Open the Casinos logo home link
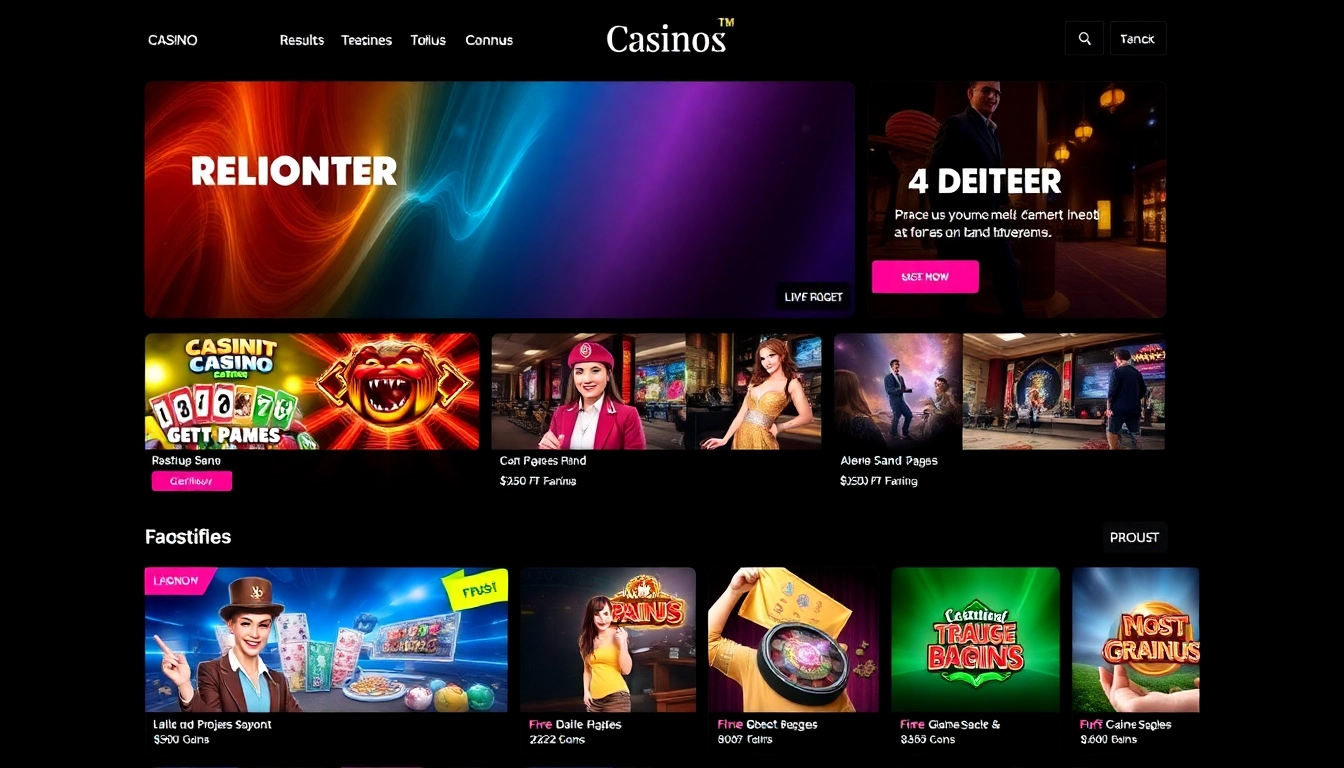The image size is (1344, 768). (670, 38)
